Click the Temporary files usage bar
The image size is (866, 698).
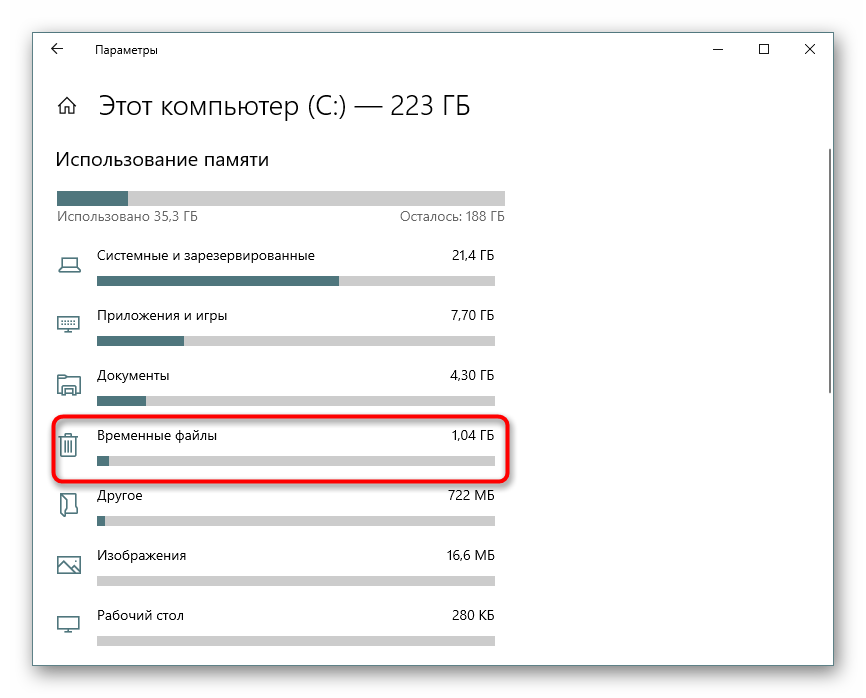pyautogui.click(x=295, y=461)
